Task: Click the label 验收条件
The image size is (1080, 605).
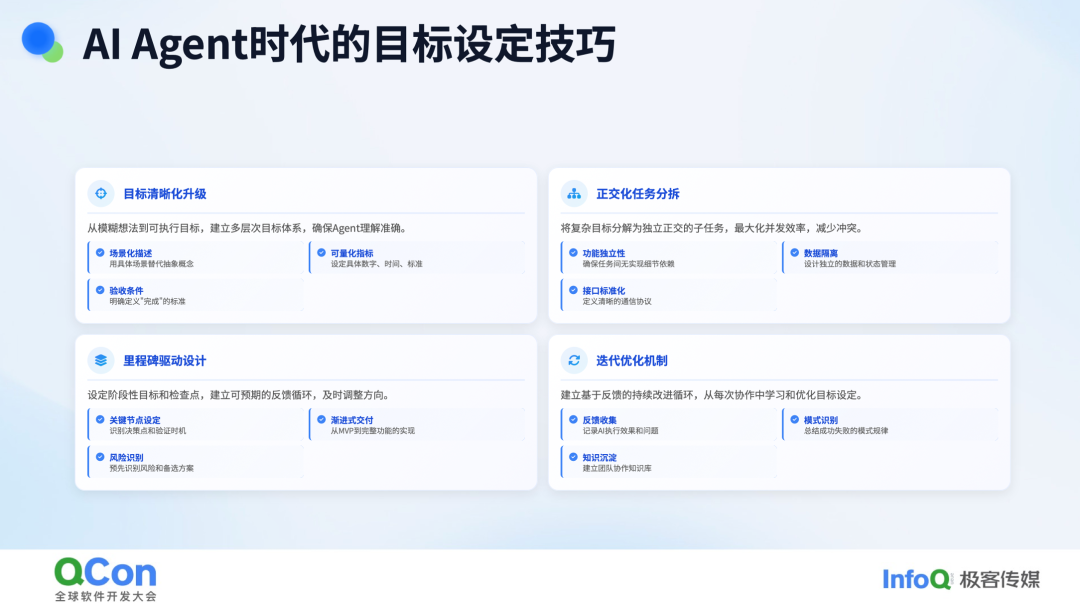Action: 127,290
